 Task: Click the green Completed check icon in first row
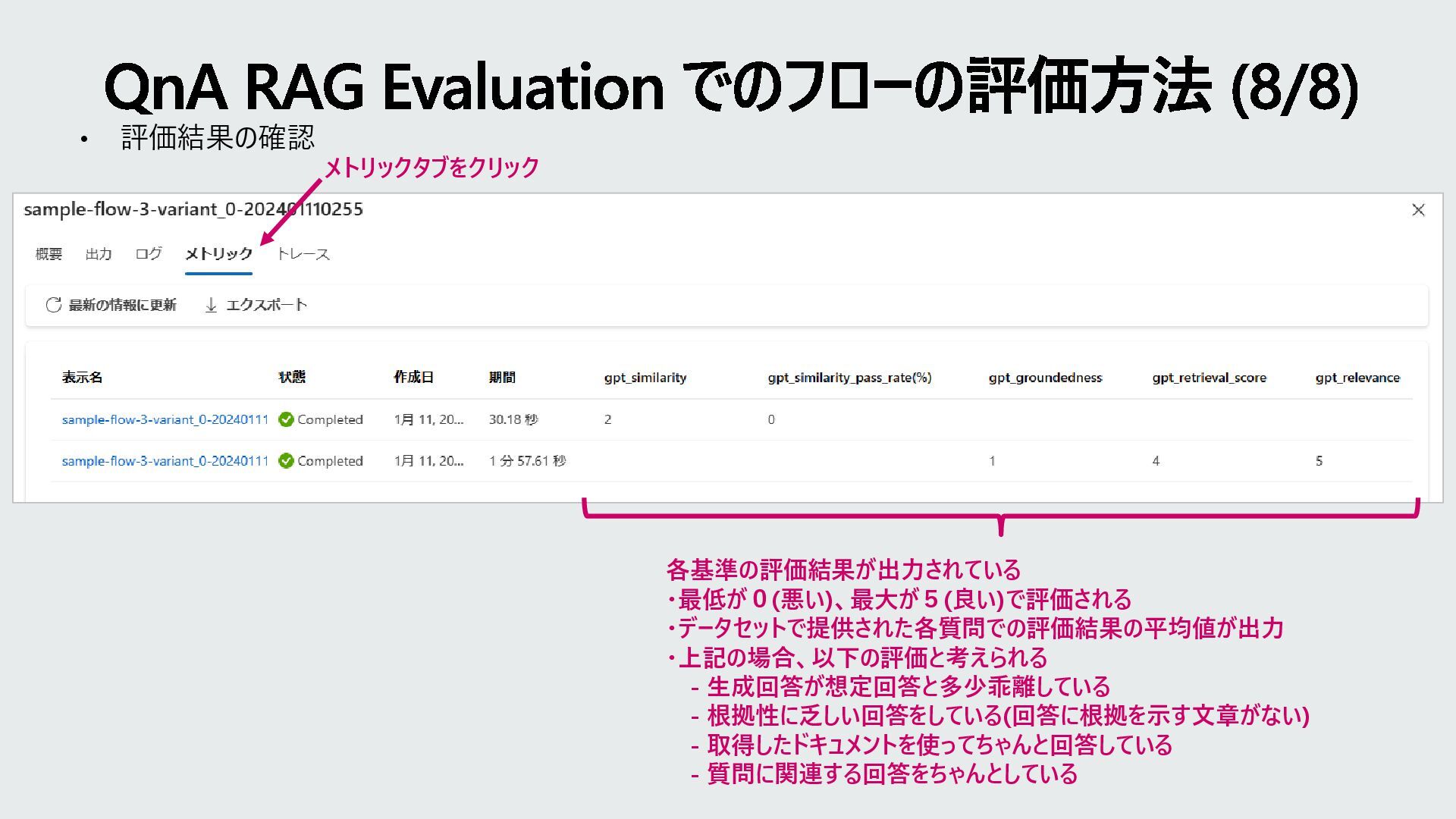(x=286, y=419)
